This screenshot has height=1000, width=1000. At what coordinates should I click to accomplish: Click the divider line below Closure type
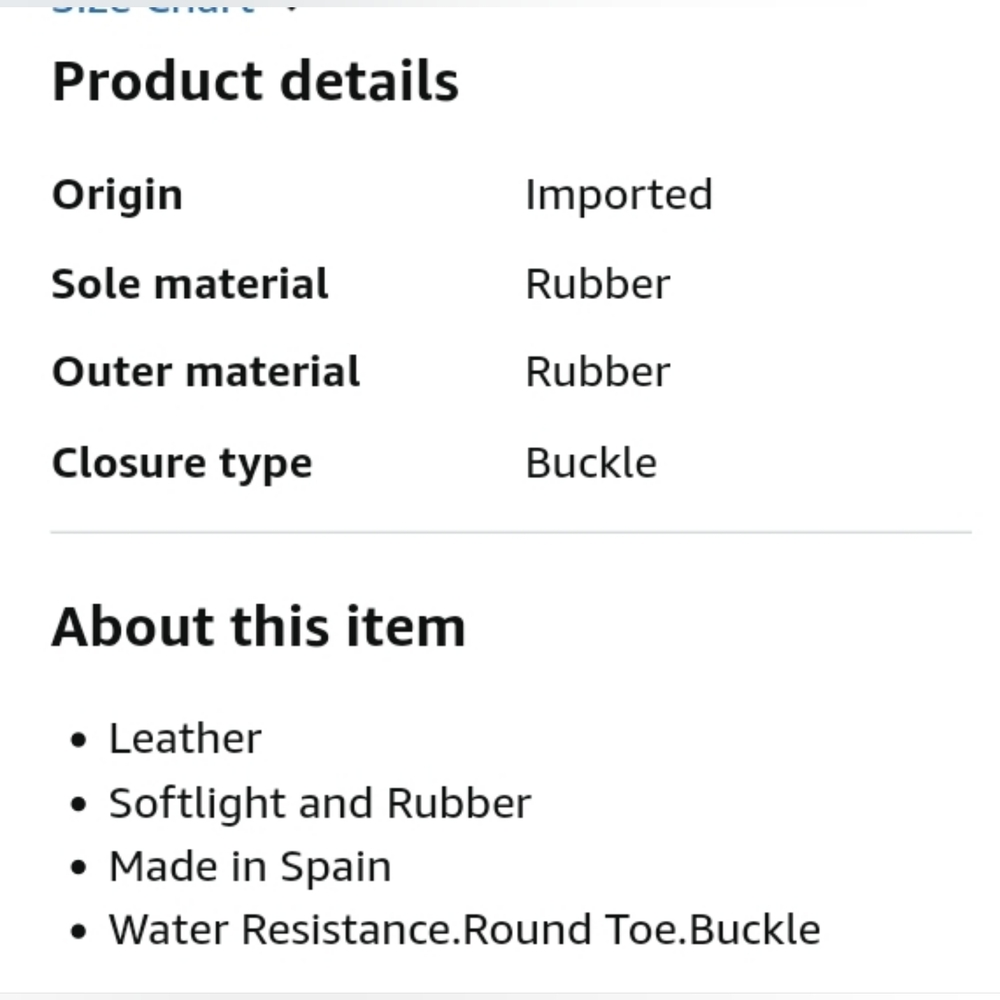tap(511, 531)
